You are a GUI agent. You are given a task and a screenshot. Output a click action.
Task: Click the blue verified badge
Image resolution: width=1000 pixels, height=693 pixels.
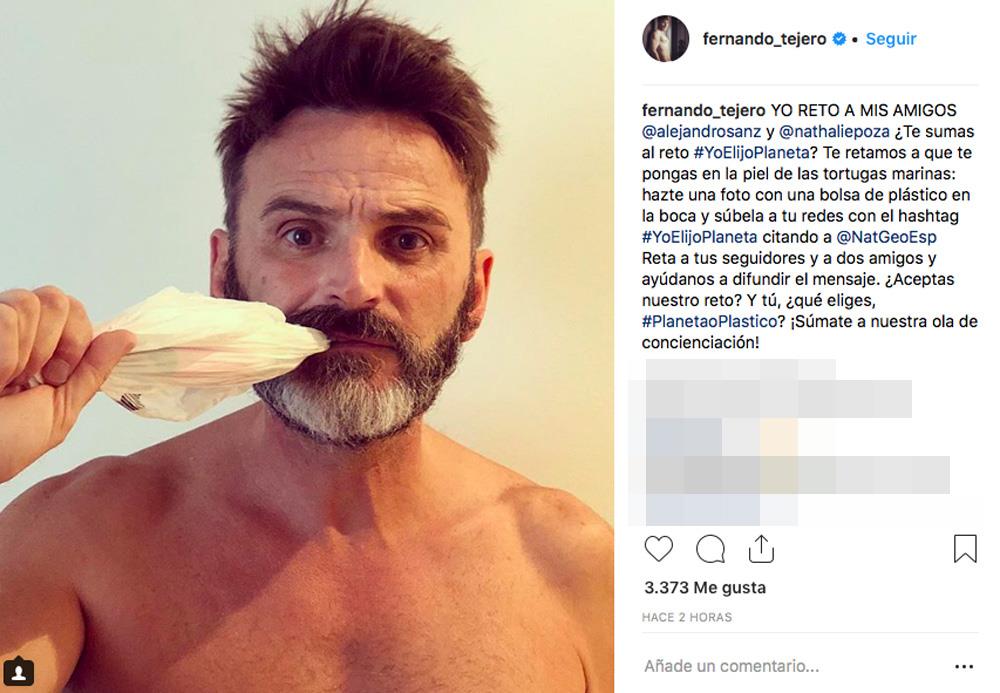tap(839, 39)
